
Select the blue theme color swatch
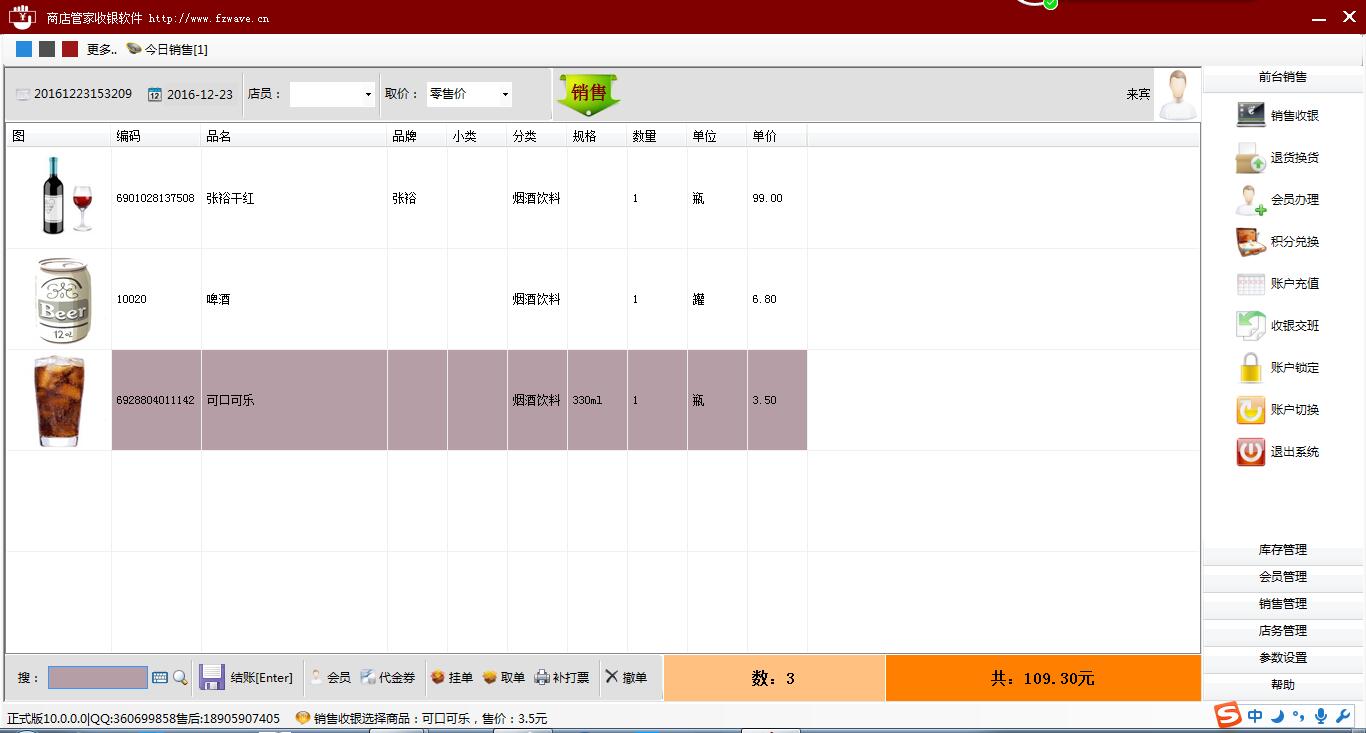(x=23, y=48)
